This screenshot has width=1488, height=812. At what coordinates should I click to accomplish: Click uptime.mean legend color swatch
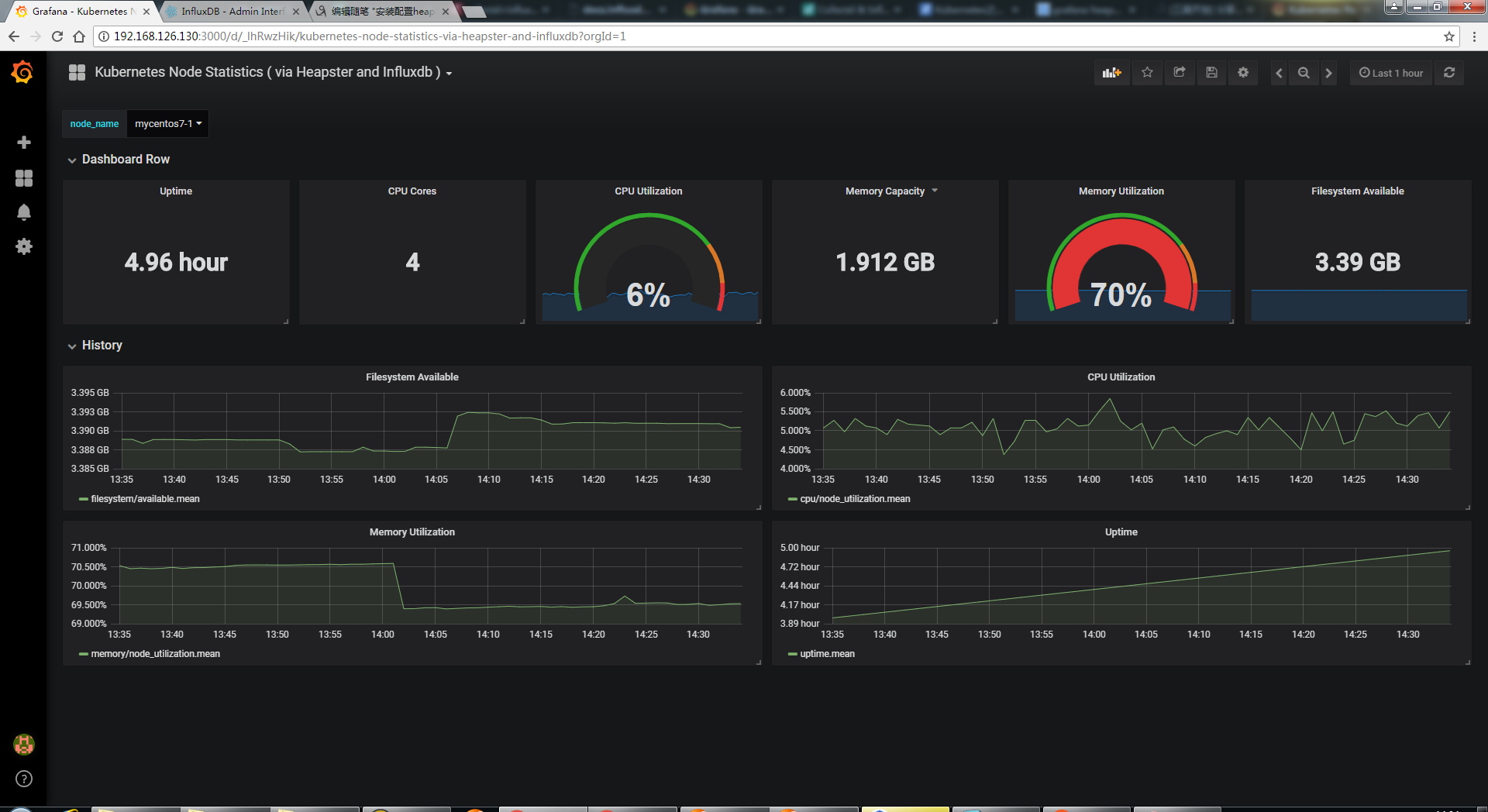click(792, 654)
